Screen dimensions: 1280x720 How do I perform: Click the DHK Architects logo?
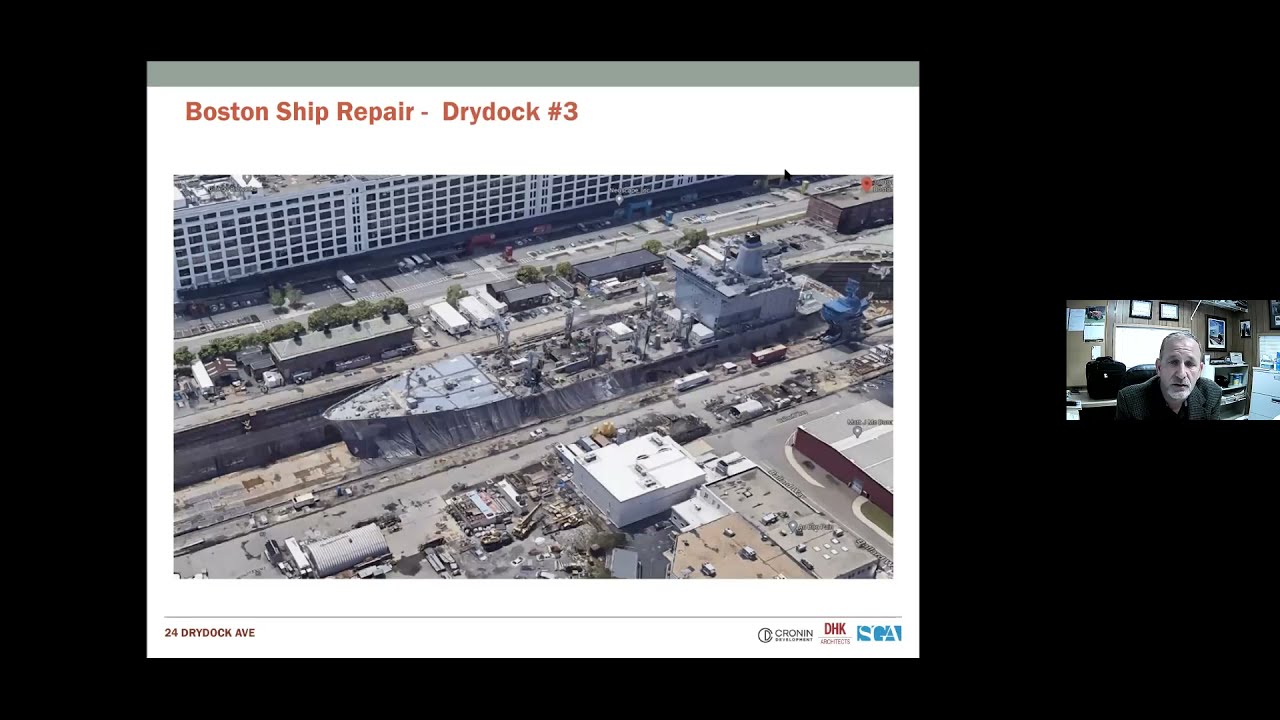(835, 633)
